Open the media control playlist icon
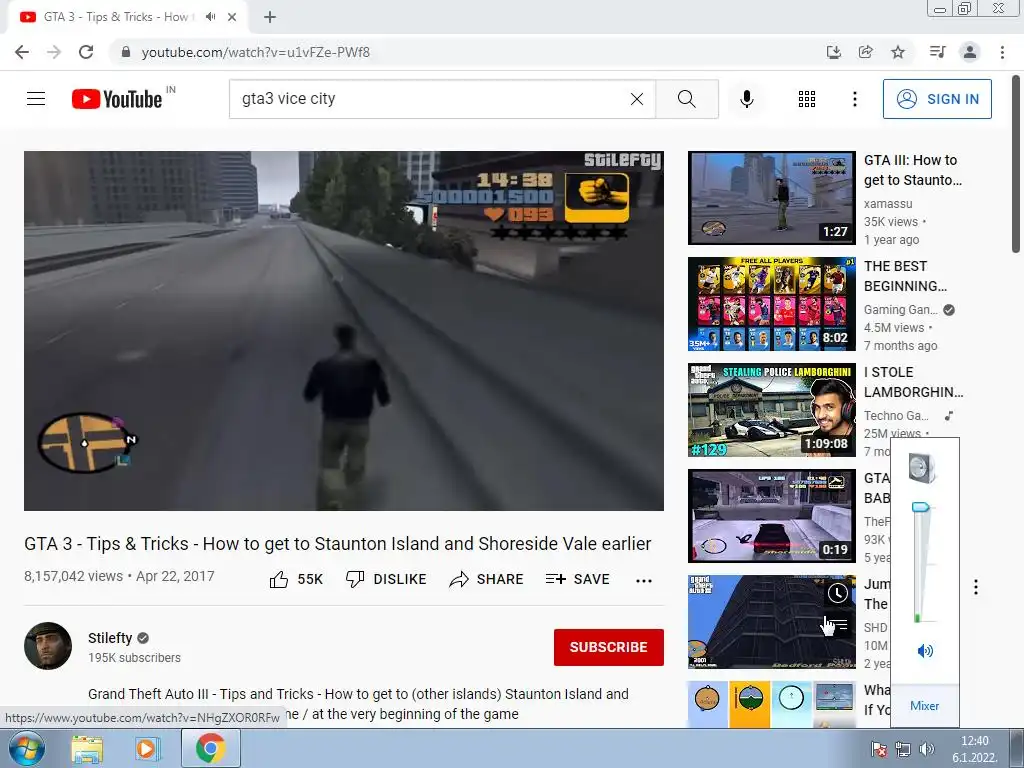The width and height of the screenshot is (1024, 768). (937, 52)
